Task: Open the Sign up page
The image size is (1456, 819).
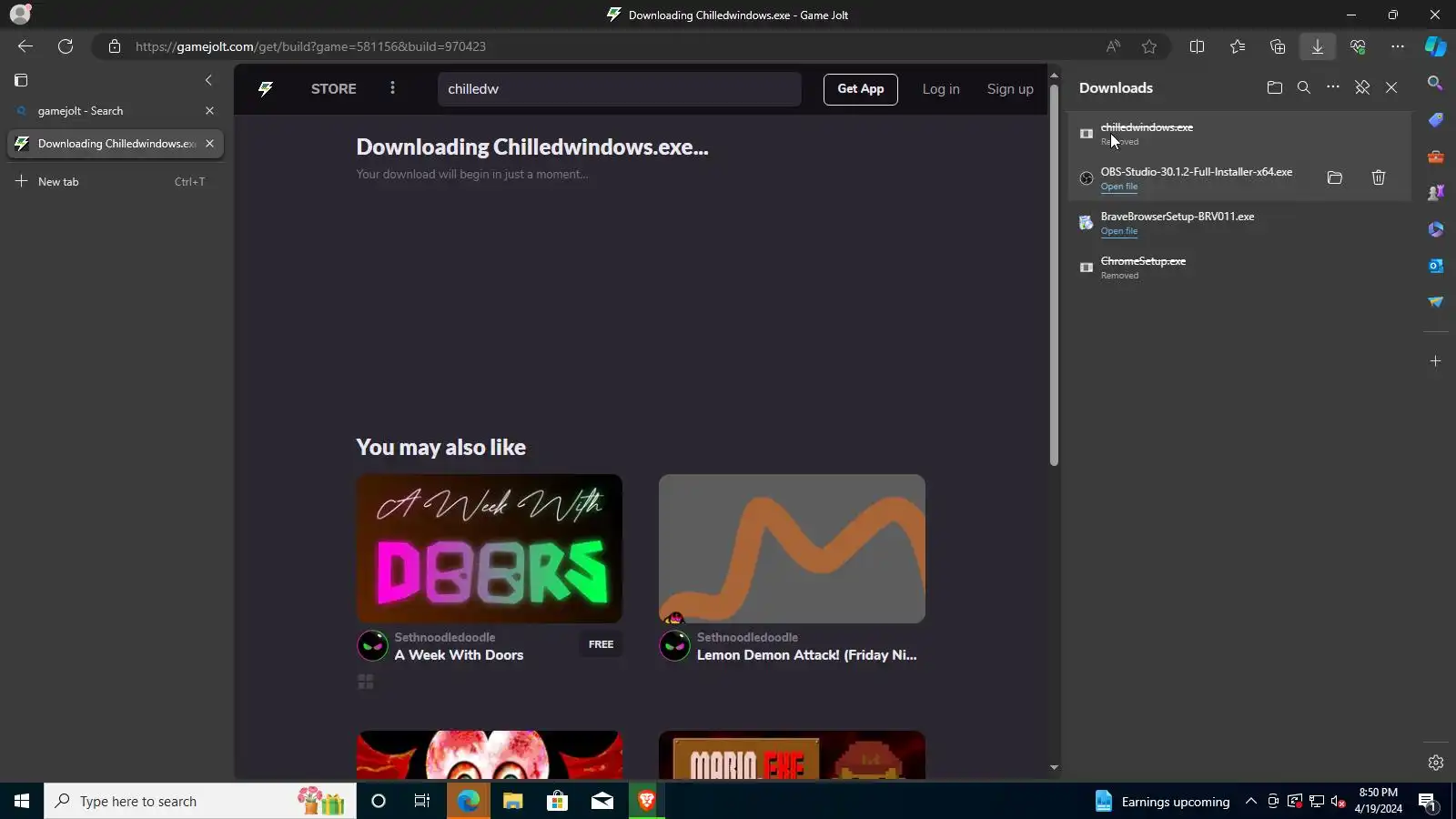Action: 1010,89
